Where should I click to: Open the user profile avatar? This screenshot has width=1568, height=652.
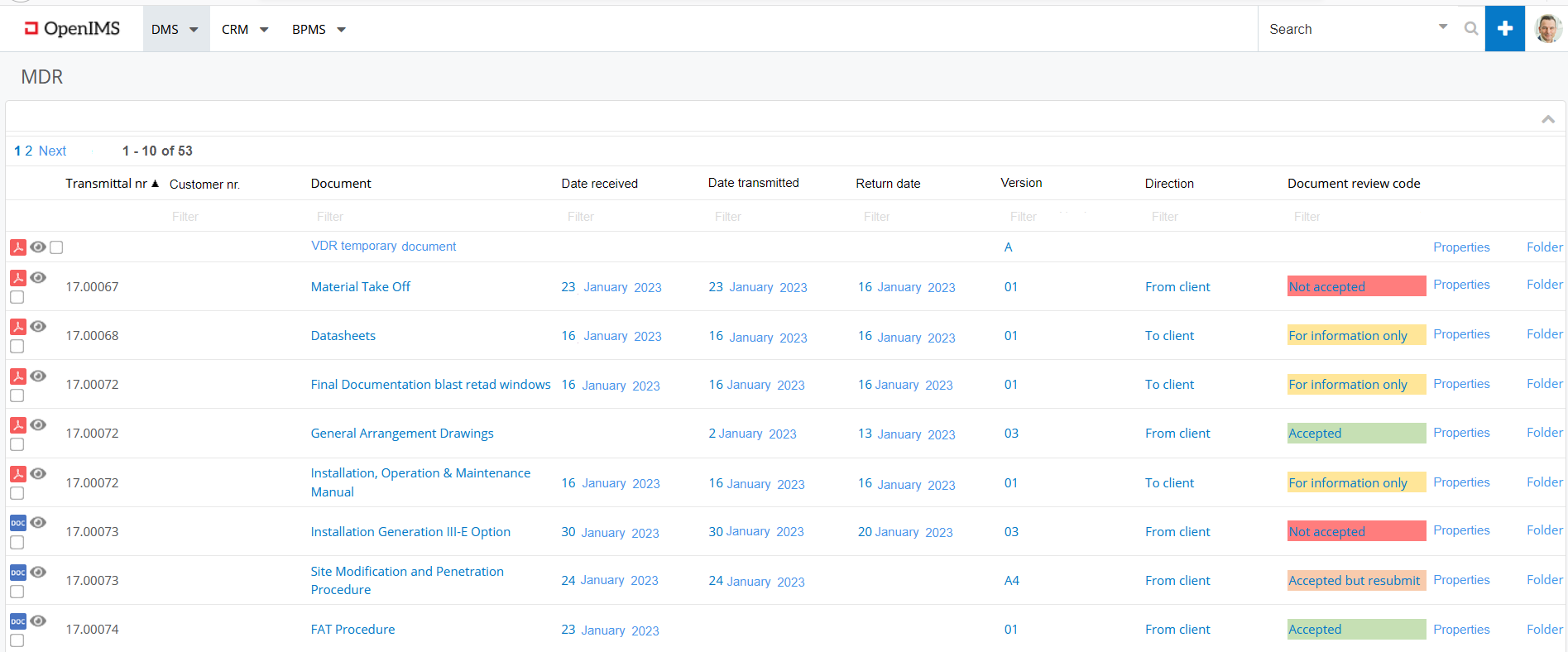point(1547,29)
